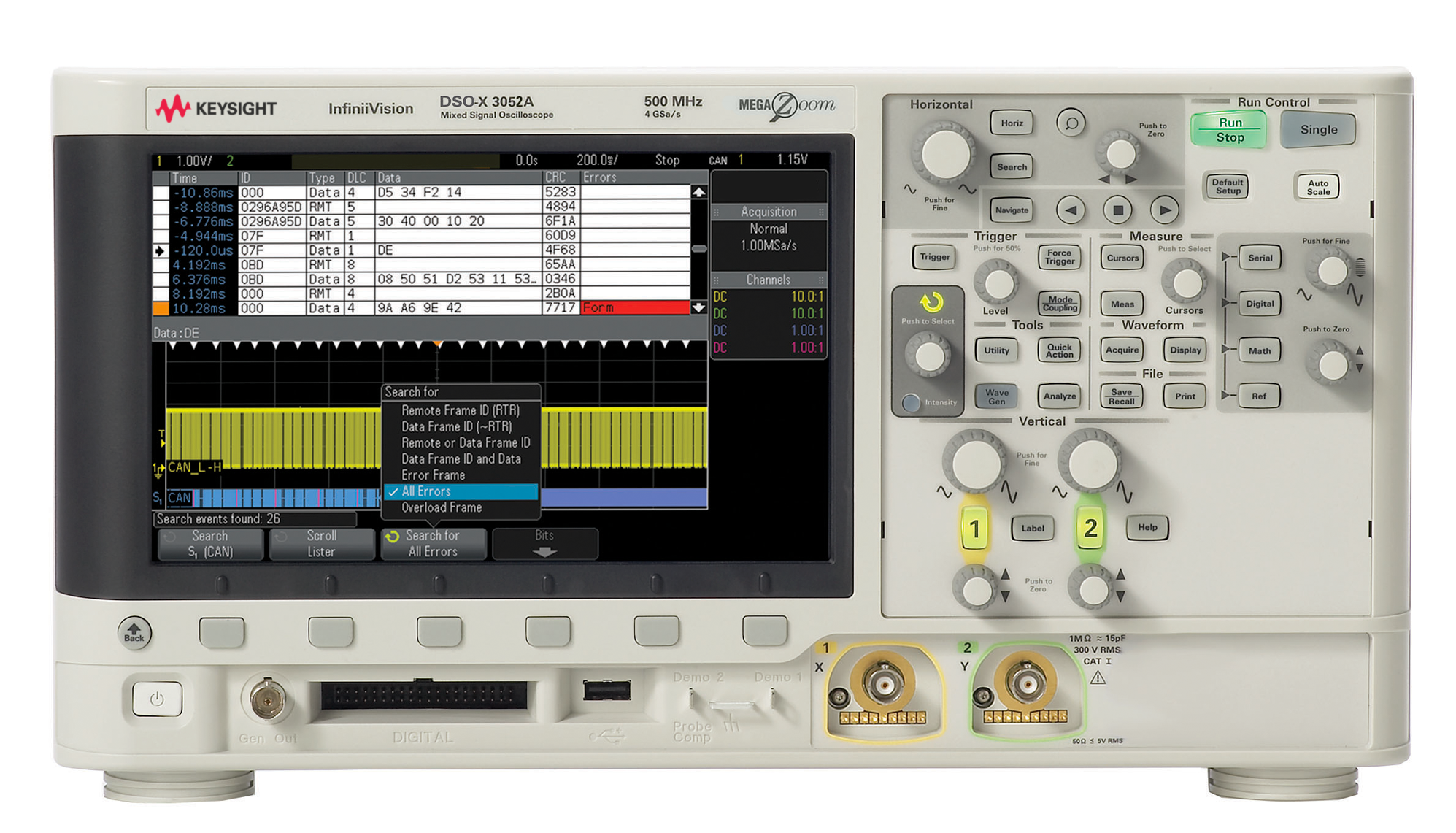Adjust the trigger Level knob
Screen dimensions: 1456x833
tap(997, 281)
